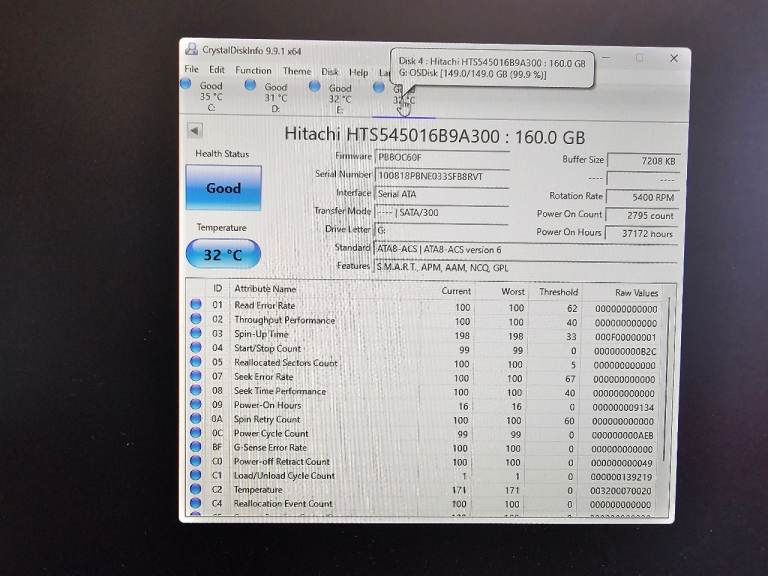Click the Good health status button
The height and width of the screenshot is (576, 768).
pos(223,188)
